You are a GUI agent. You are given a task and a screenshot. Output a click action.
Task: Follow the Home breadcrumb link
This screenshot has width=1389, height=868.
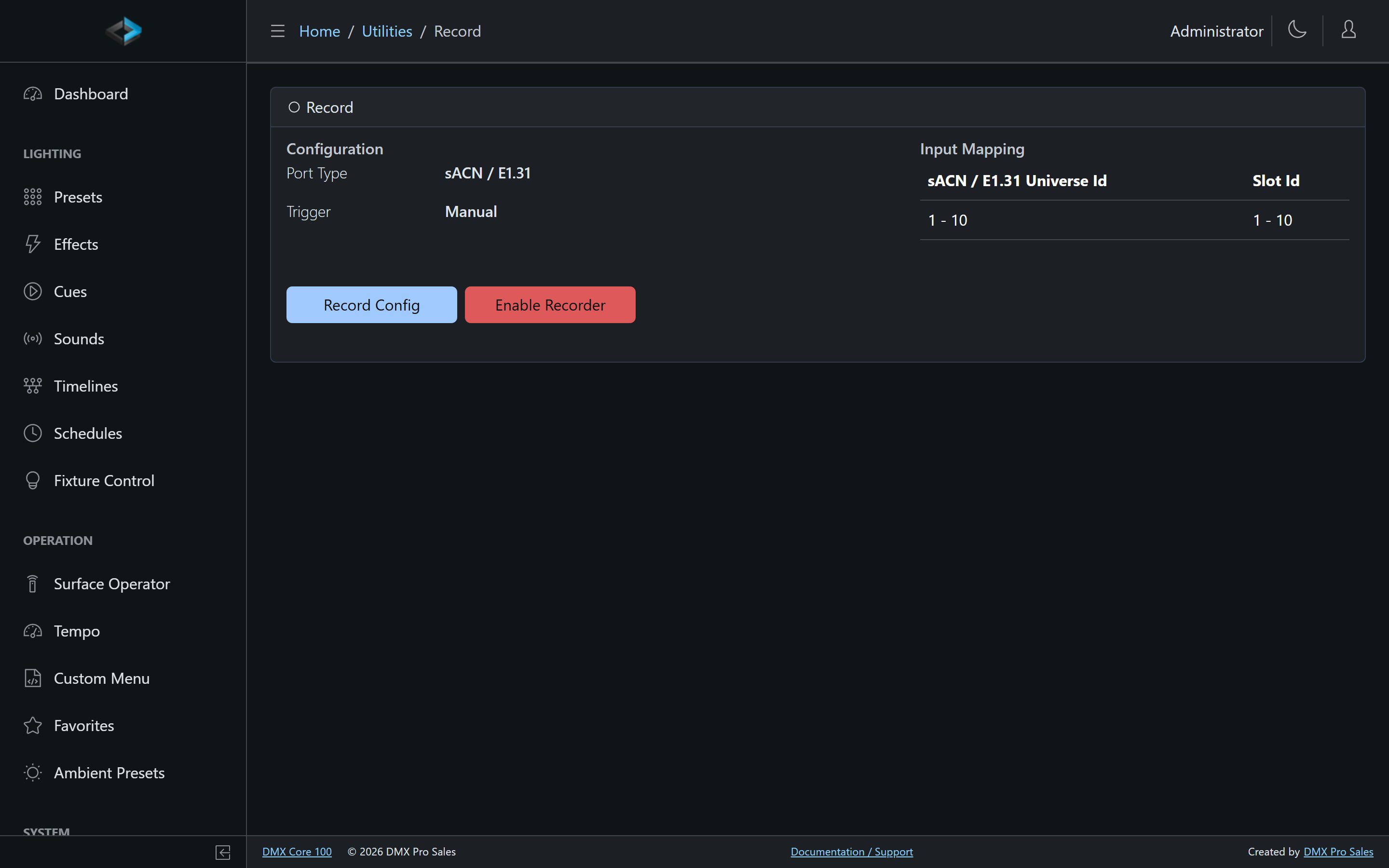click(319, 31)
